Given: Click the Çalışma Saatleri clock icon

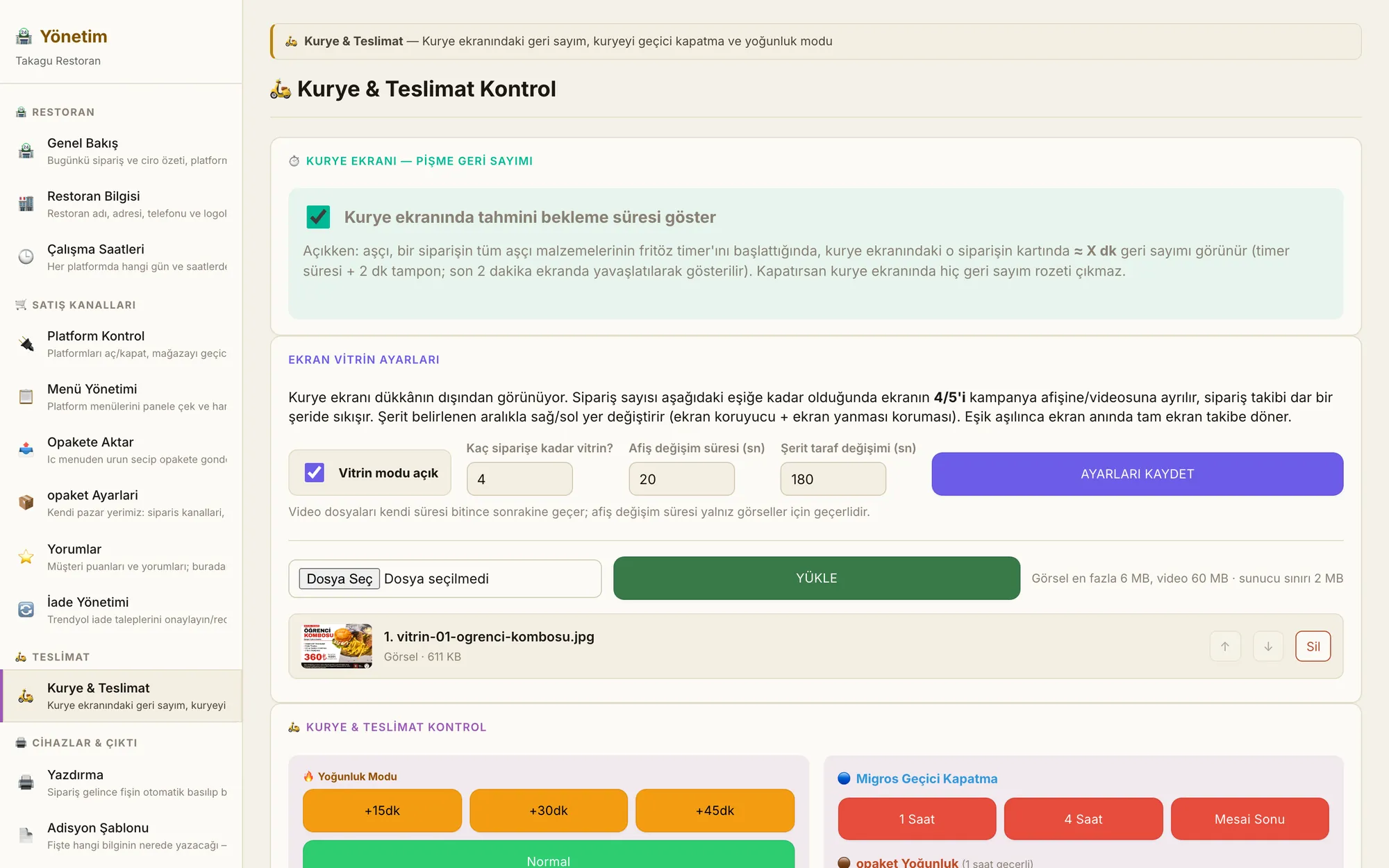Looking at the screenshot, I should point(26,257).
